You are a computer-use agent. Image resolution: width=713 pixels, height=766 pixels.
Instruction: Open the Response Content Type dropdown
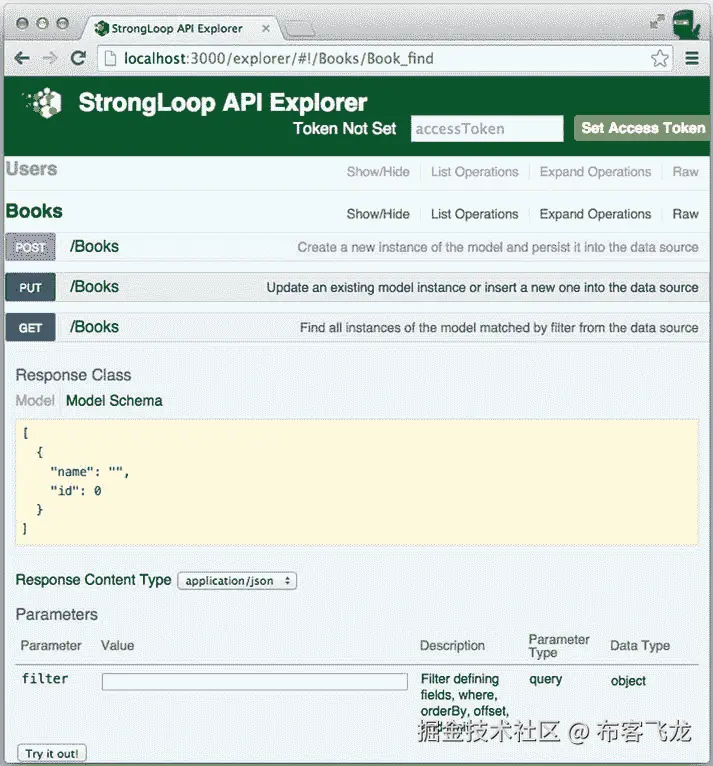[237, 581]
